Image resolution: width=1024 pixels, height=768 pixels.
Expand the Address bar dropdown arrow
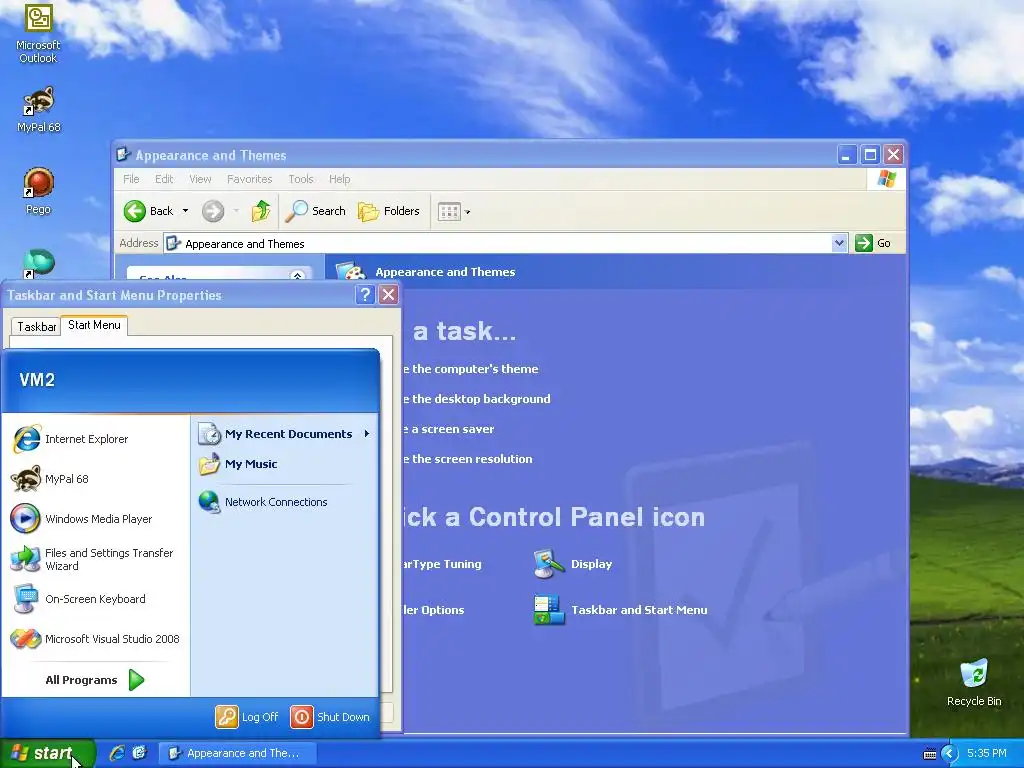[x=840, y=244]
